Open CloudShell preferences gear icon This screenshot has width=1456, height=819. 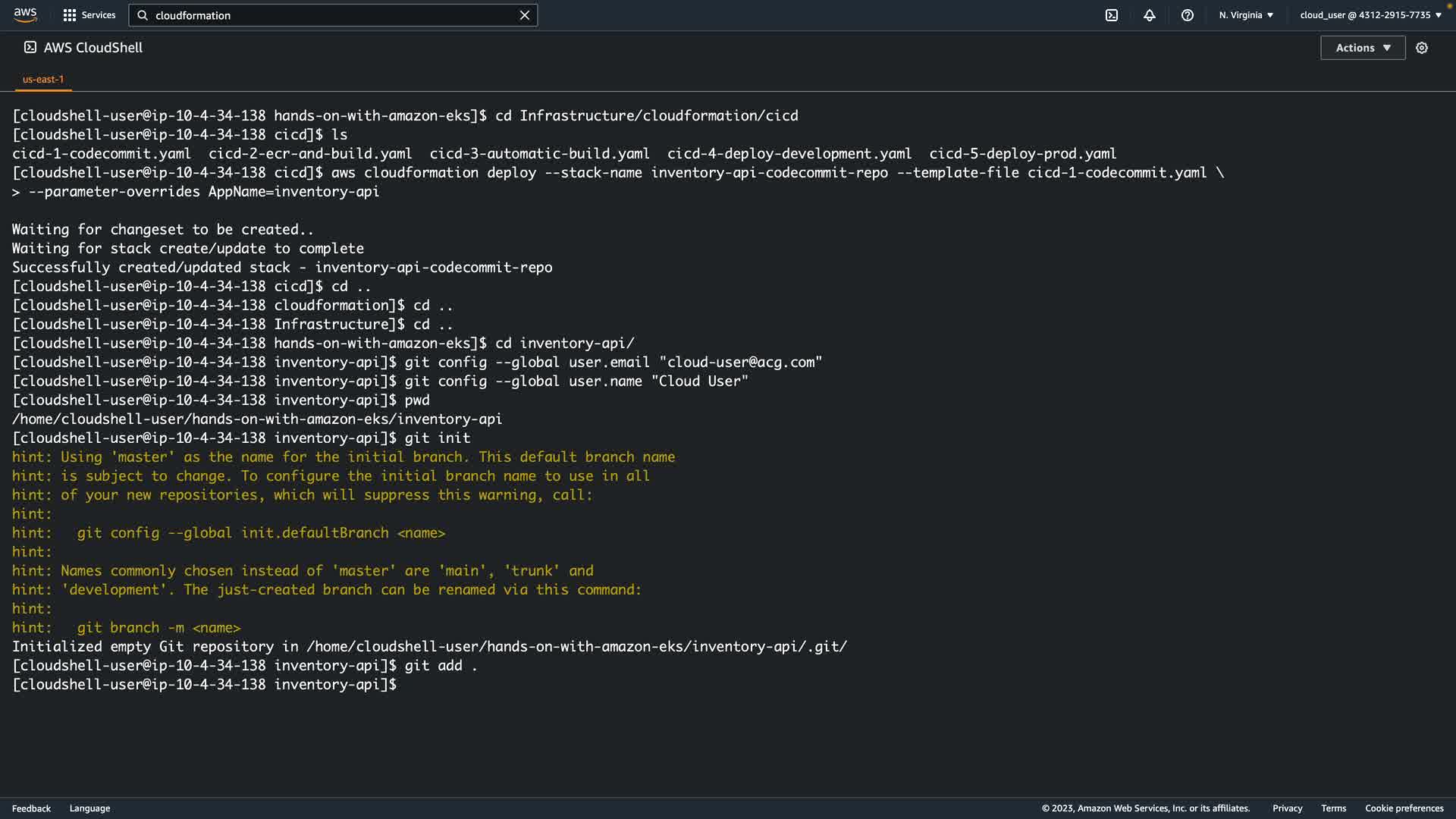pyautogui.click(x=1422, y=48)
